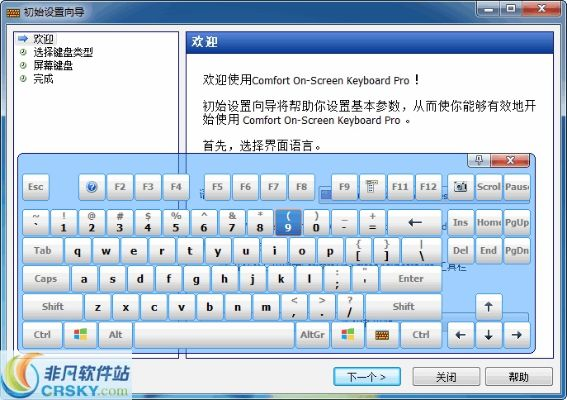Click the F5 key
This screenshot has width=567, height=400.
217,187
